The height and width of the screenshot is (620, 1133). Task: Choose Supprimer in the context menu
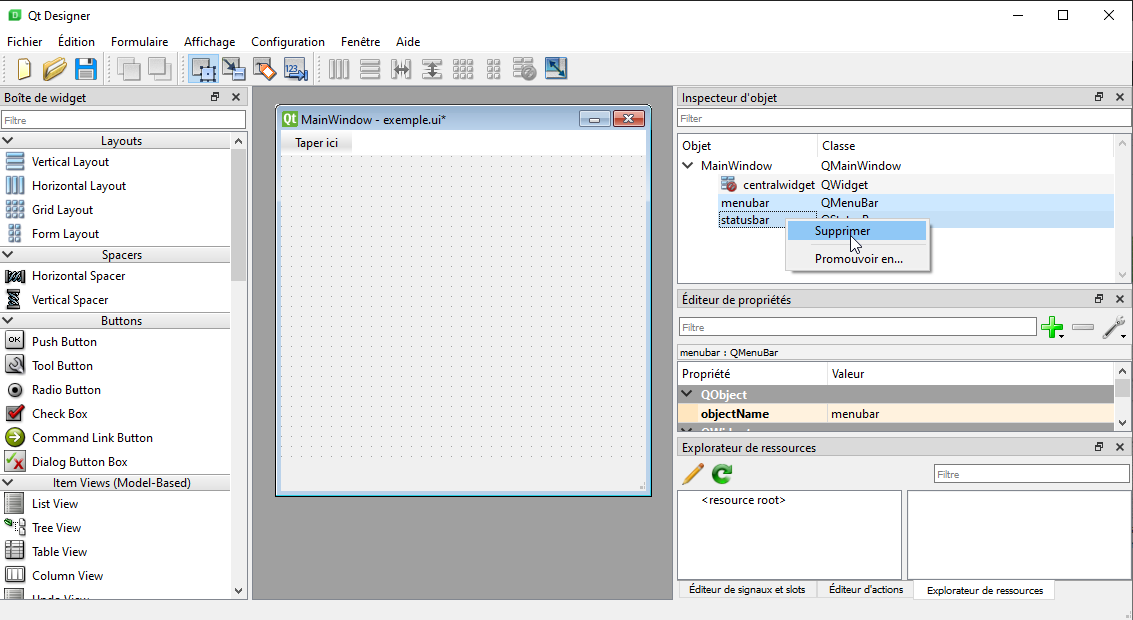(858, 231)
